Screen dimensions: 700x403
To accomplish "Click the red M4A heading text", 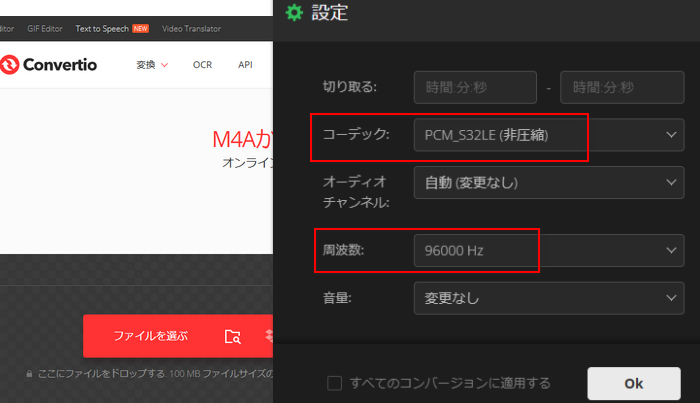I will click(x=242, y=139).
